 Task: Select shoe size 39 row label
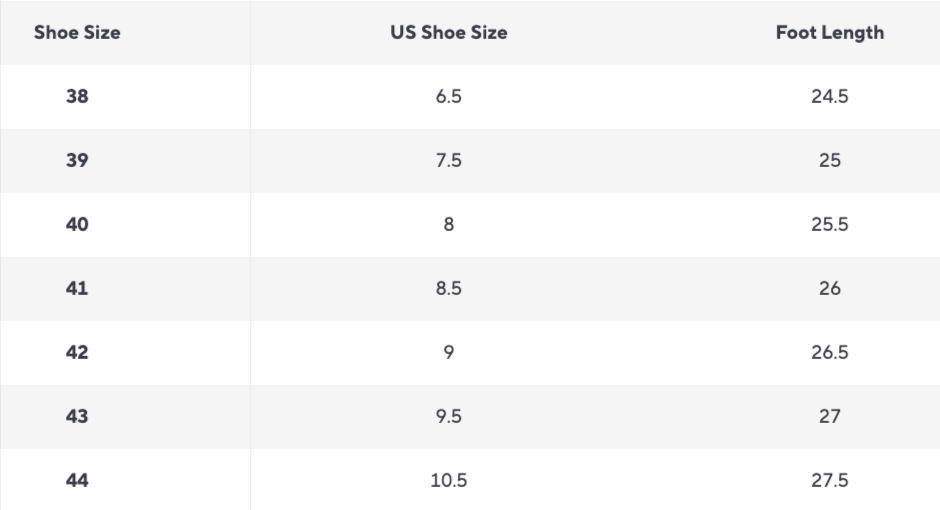(77, 161)
